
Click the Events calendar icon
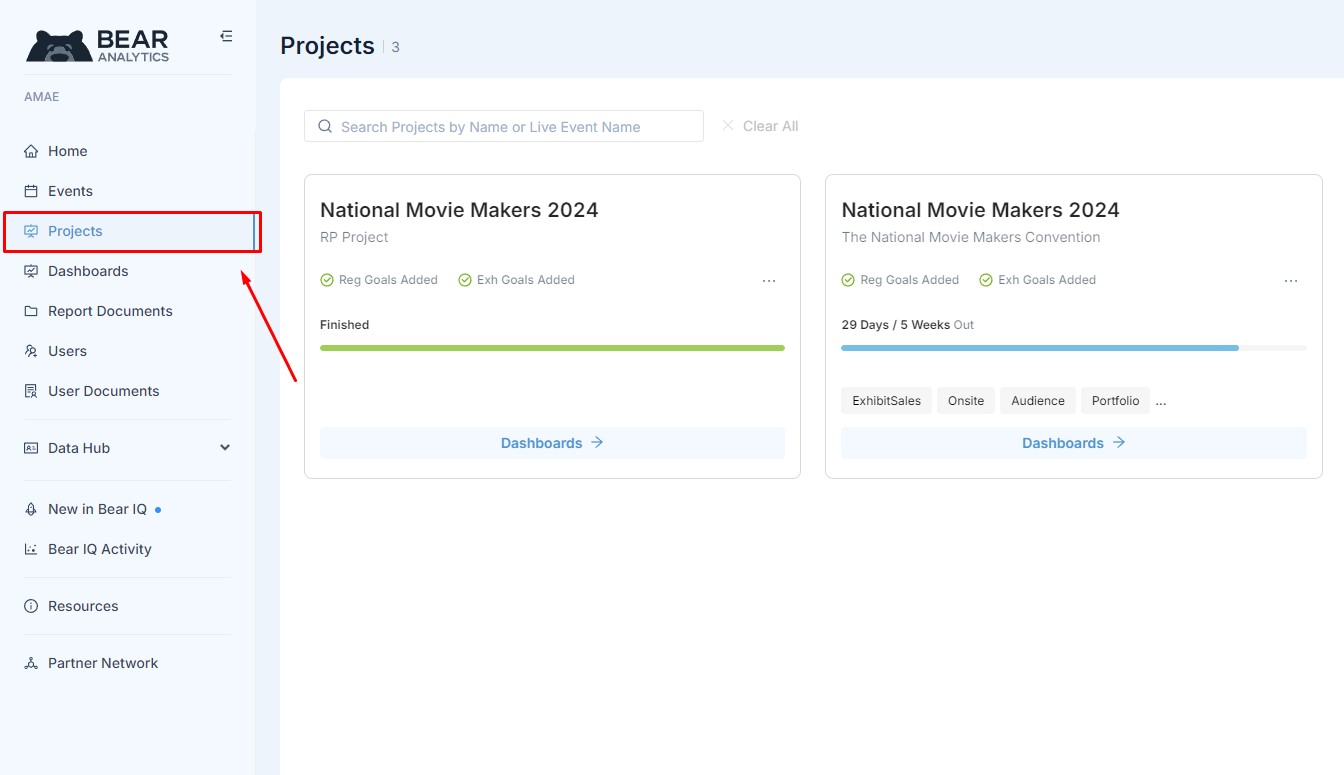point(31,191)
